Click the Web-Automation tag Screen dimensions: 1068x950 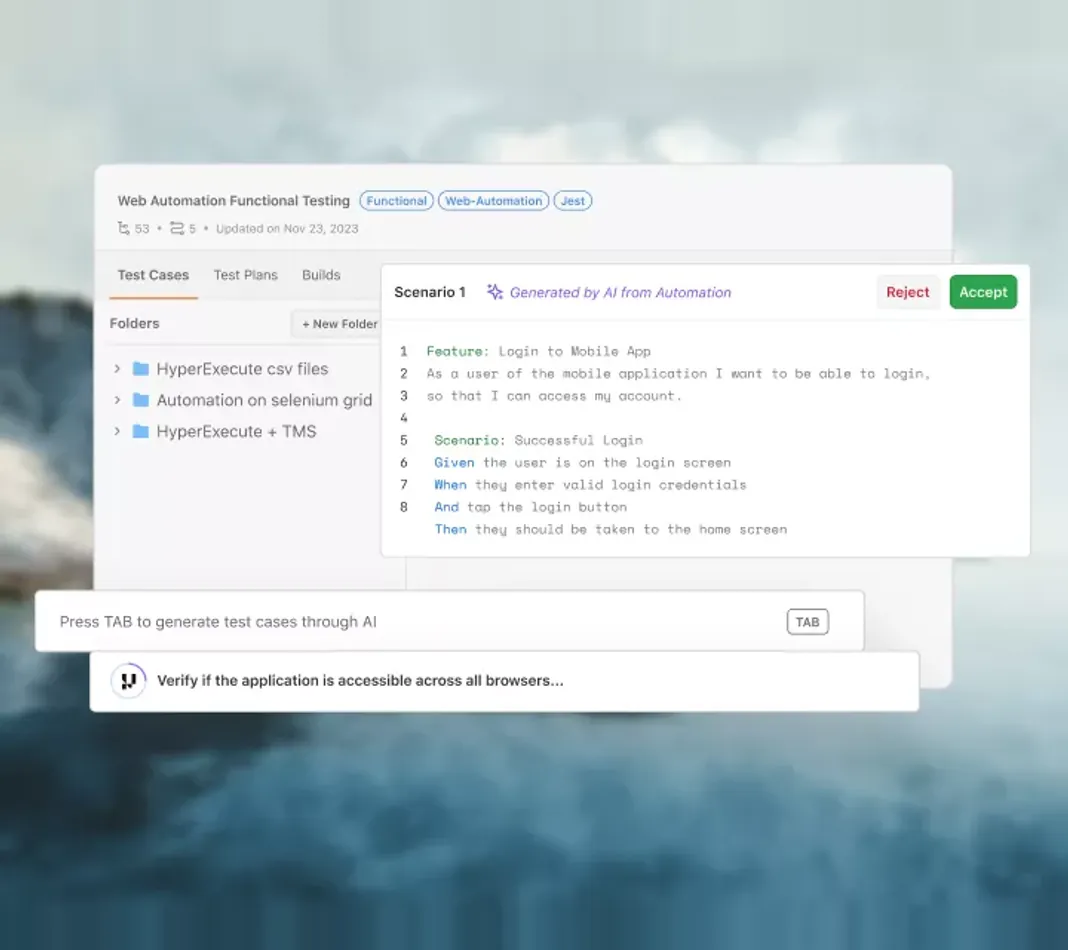pyautogui.click(x=493, y=201)
